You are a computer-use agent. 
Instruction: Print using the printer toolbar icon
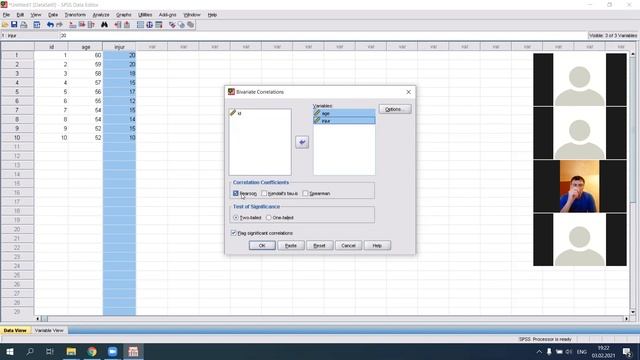coord(24,25)
